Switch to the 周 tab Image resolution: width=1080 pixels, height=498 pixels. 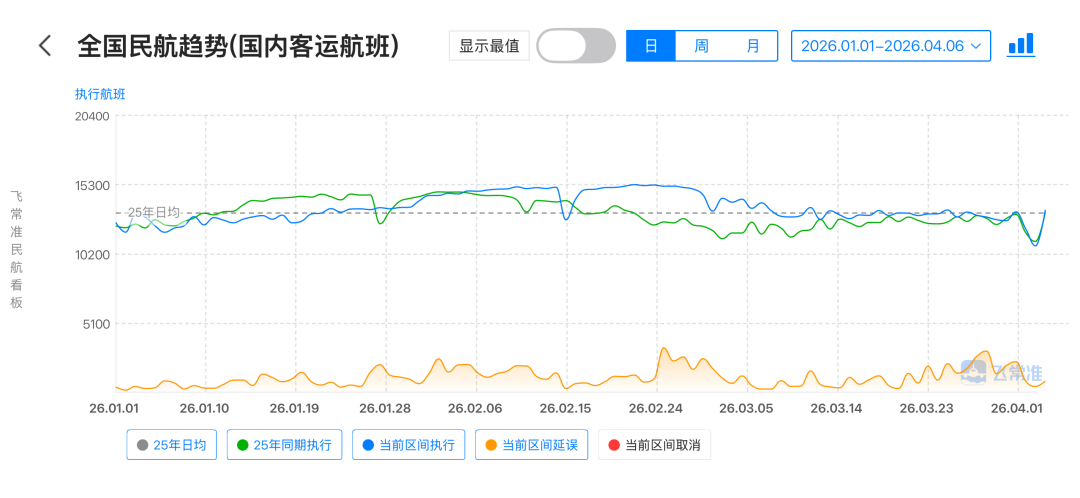click(x=701, y=46)
